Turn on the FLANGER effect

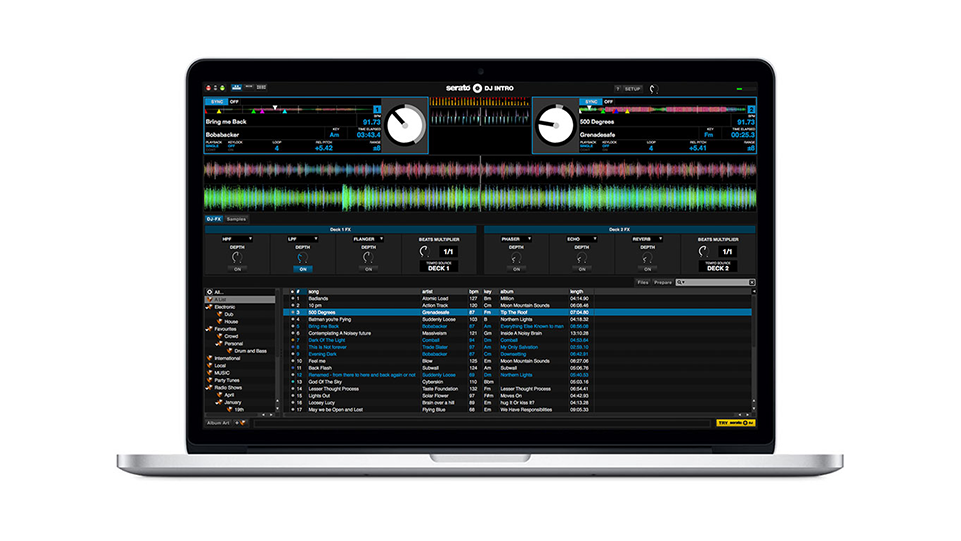368,269
